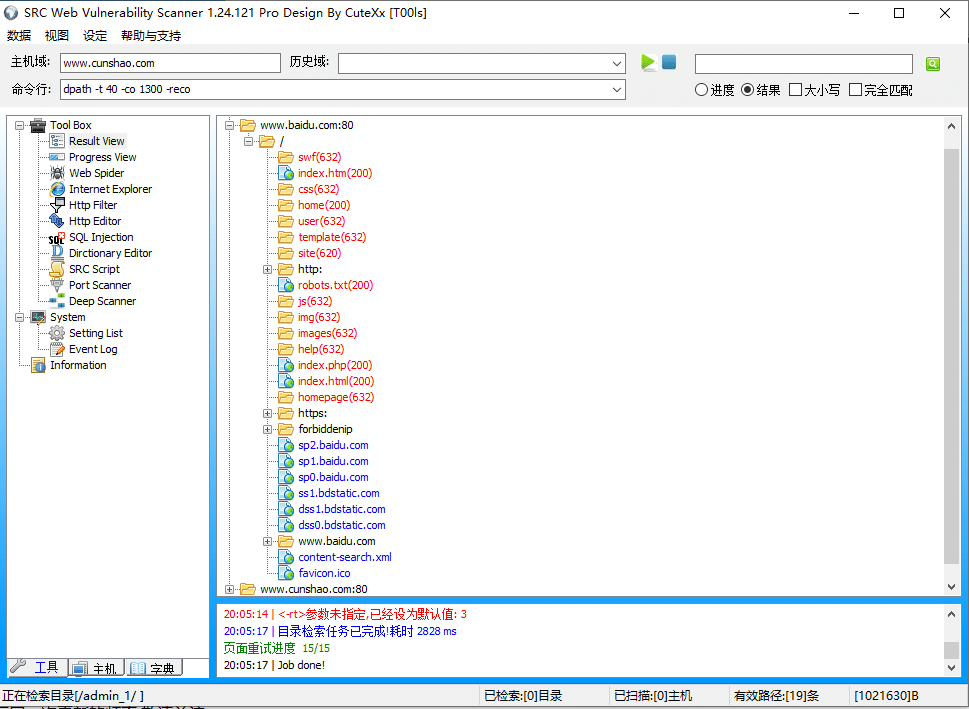Open the SQL Injection tool

[100, 237]
